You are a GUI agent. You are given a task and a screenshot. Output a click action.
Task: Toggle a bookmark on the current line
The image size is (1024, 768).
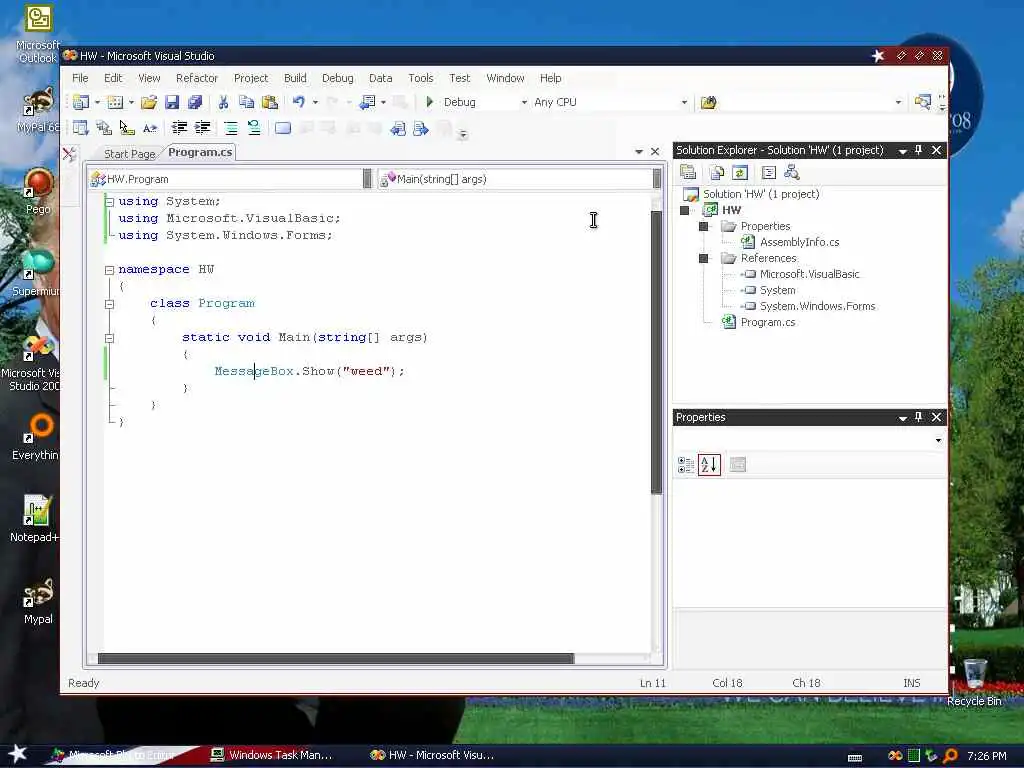click(x=283, y=128)
